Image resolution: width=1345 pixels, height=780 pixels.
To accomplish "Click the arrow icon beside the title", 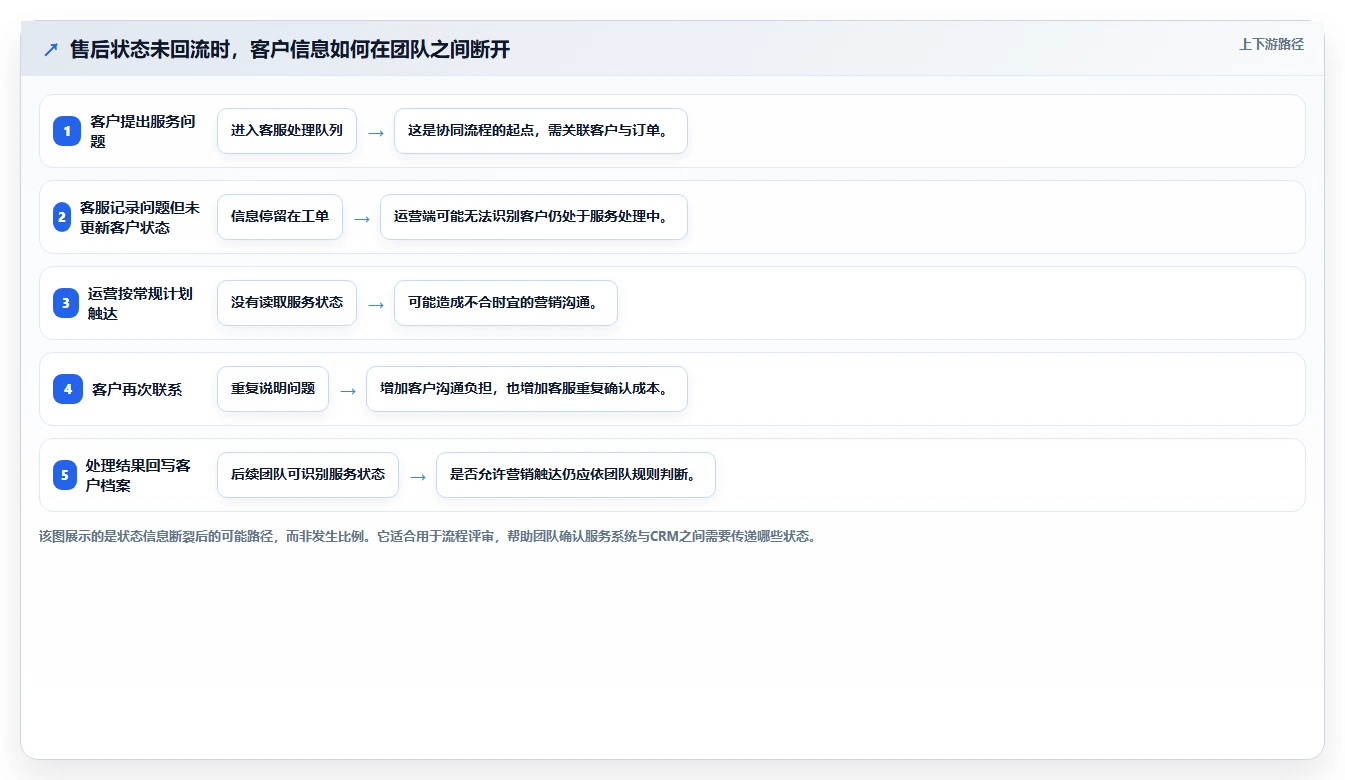I will pyautogui.click(x=51, y=49).
